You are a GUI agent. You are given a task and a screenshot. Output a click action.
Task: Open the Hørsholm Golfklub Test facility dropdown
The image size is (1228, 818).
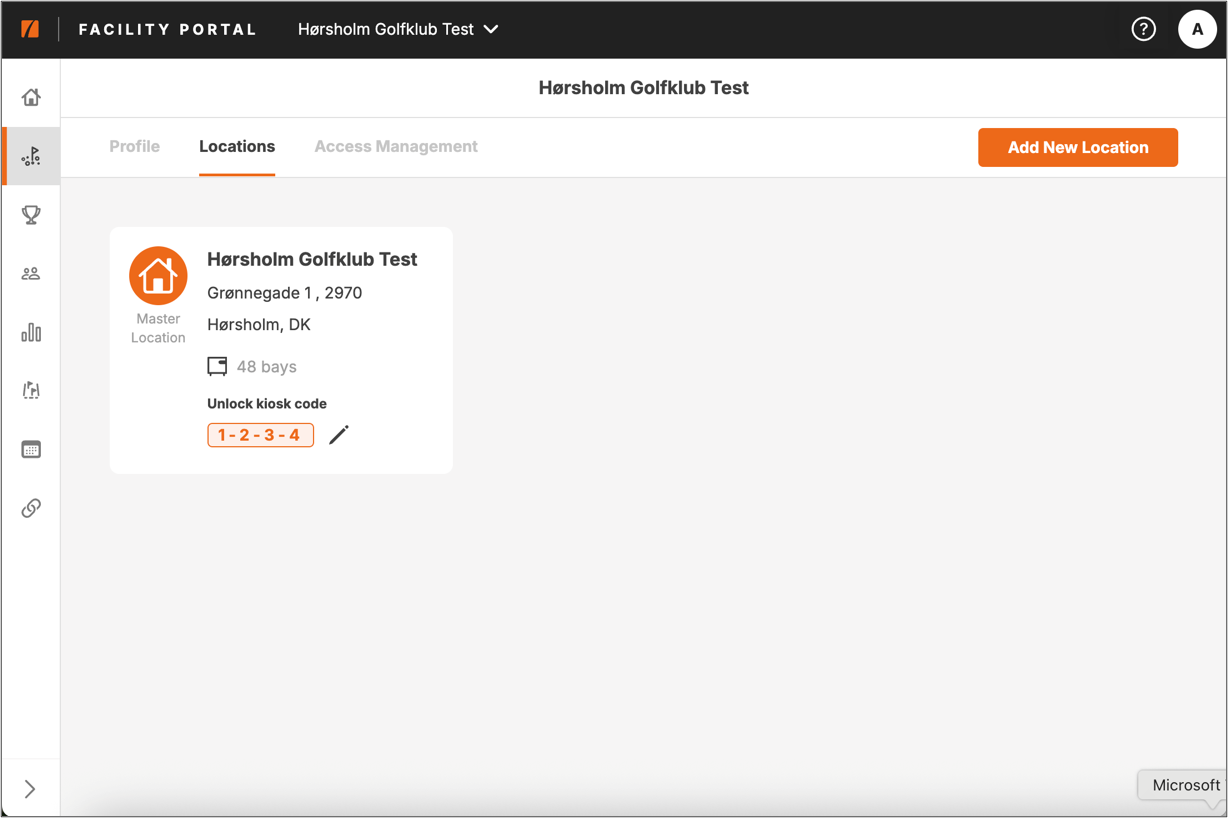pos(398,29)
